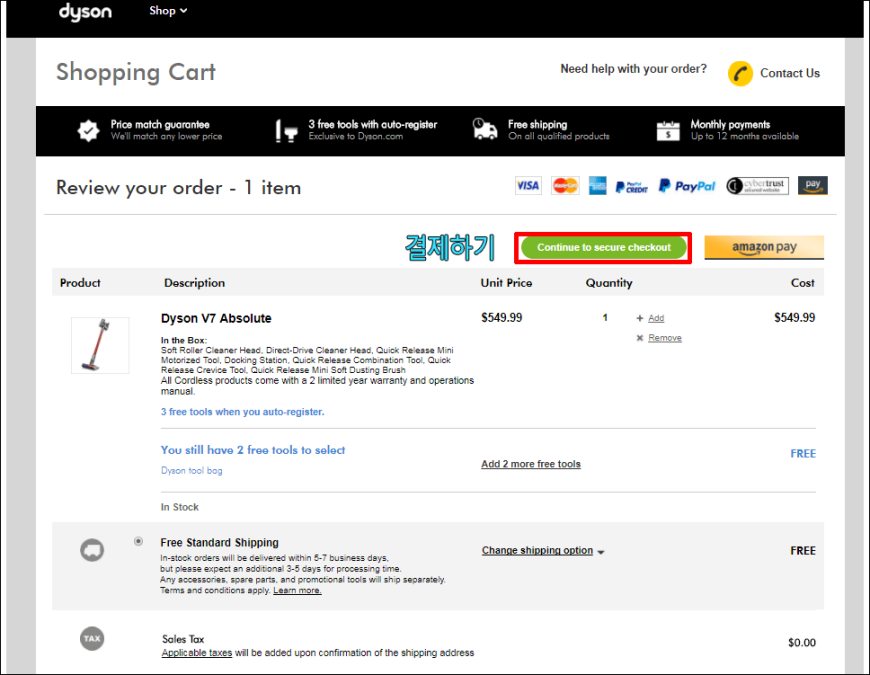This screenshot has width=870, height=675.
Task: Click the gray TAX circle icon
Action: (x=92, y=638)
